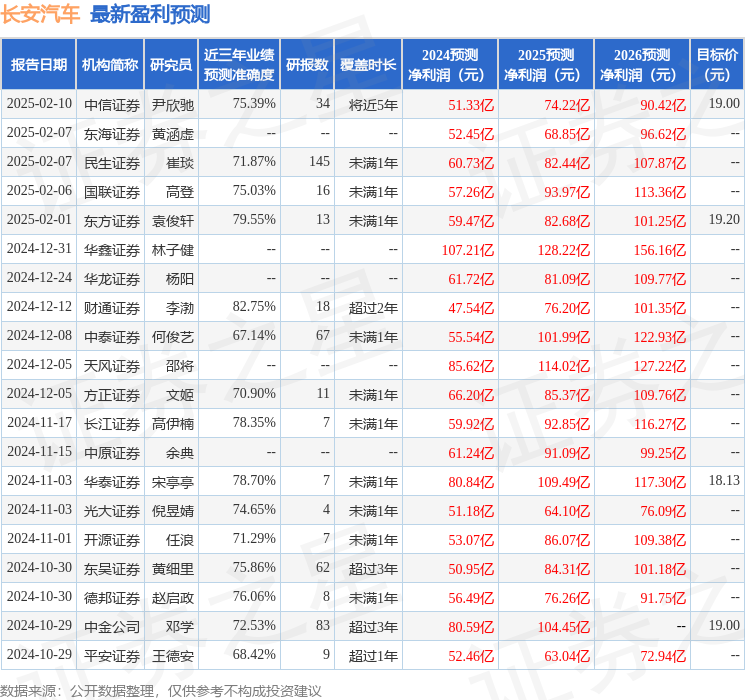Screen dimensions: 745x700
Task: Click the 2026预测净利润 header
Action: 642,65
